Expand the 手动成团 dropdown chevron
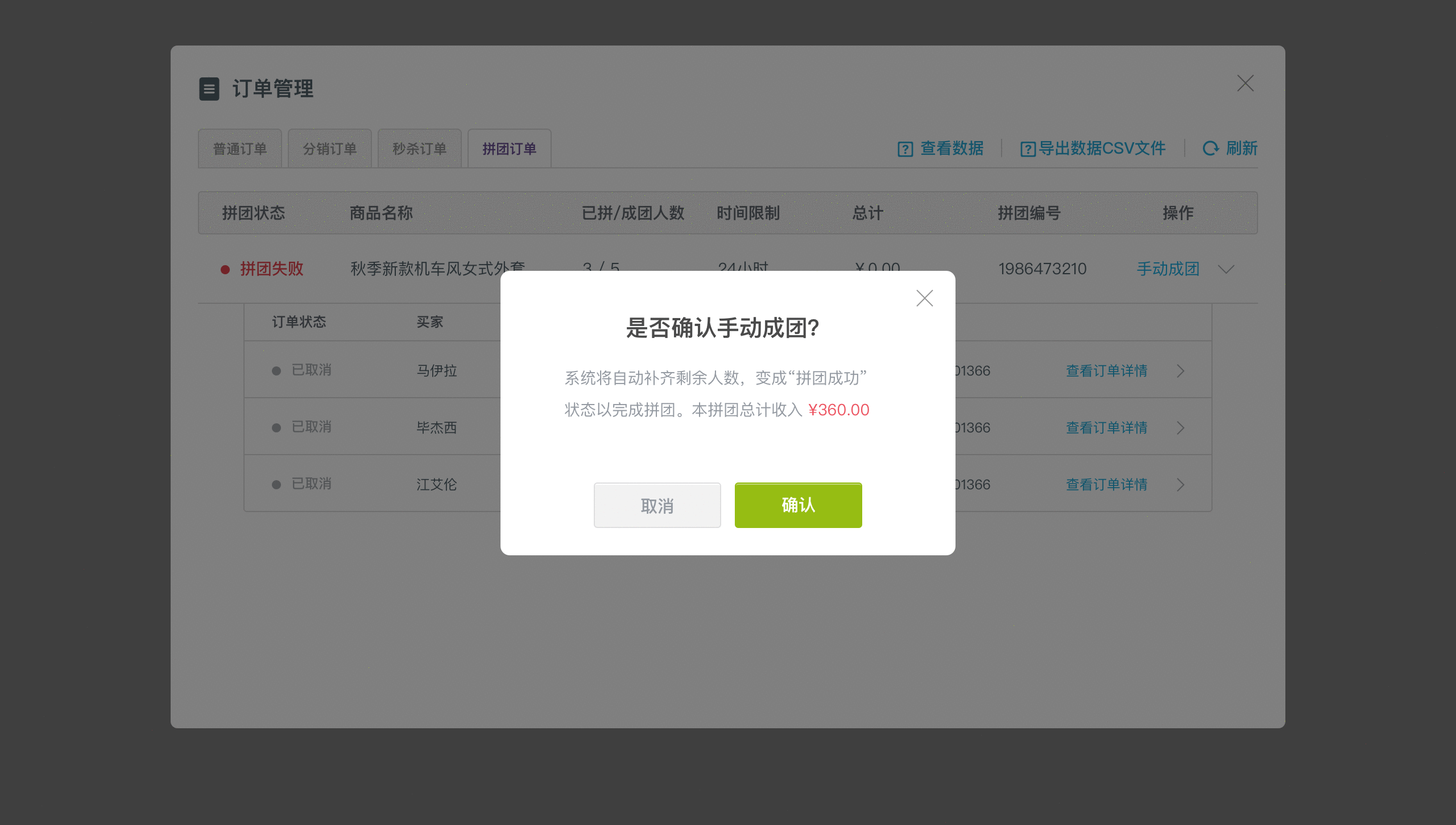 click(x=1226, y=270)
